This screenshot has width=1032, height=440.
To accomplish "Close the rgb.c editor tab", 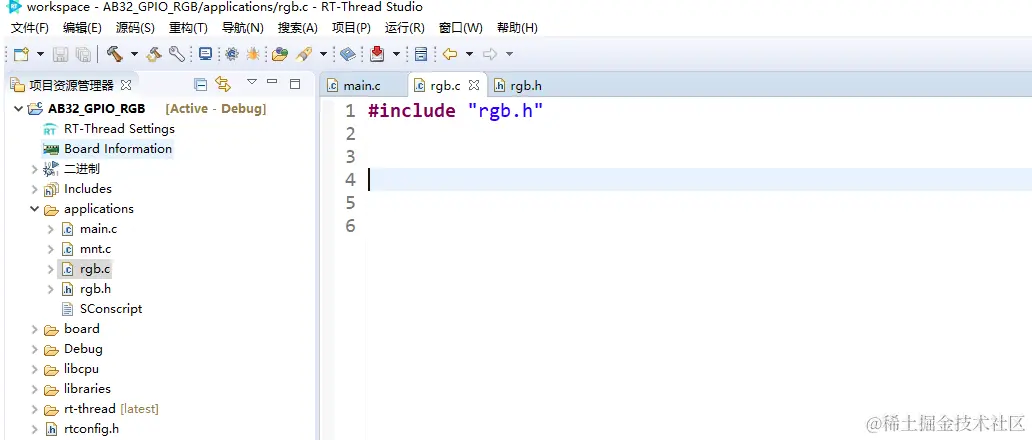I will click(x=473, y=86).
